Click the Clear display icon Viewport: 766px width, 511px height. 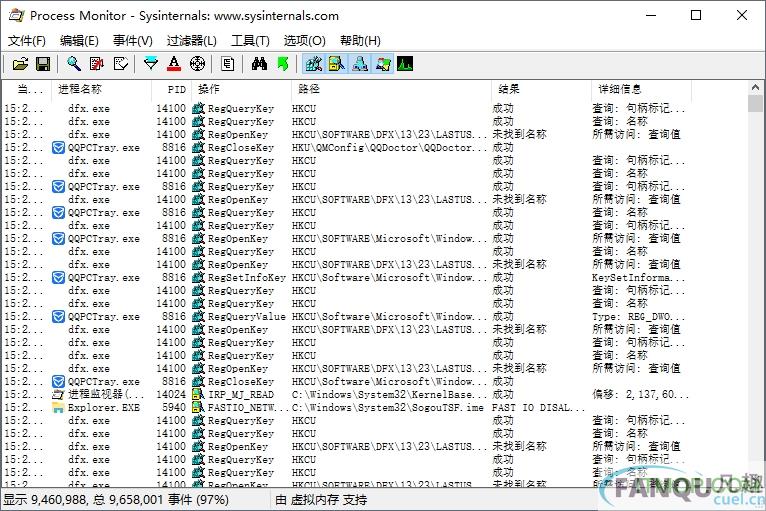coord(121,64)
